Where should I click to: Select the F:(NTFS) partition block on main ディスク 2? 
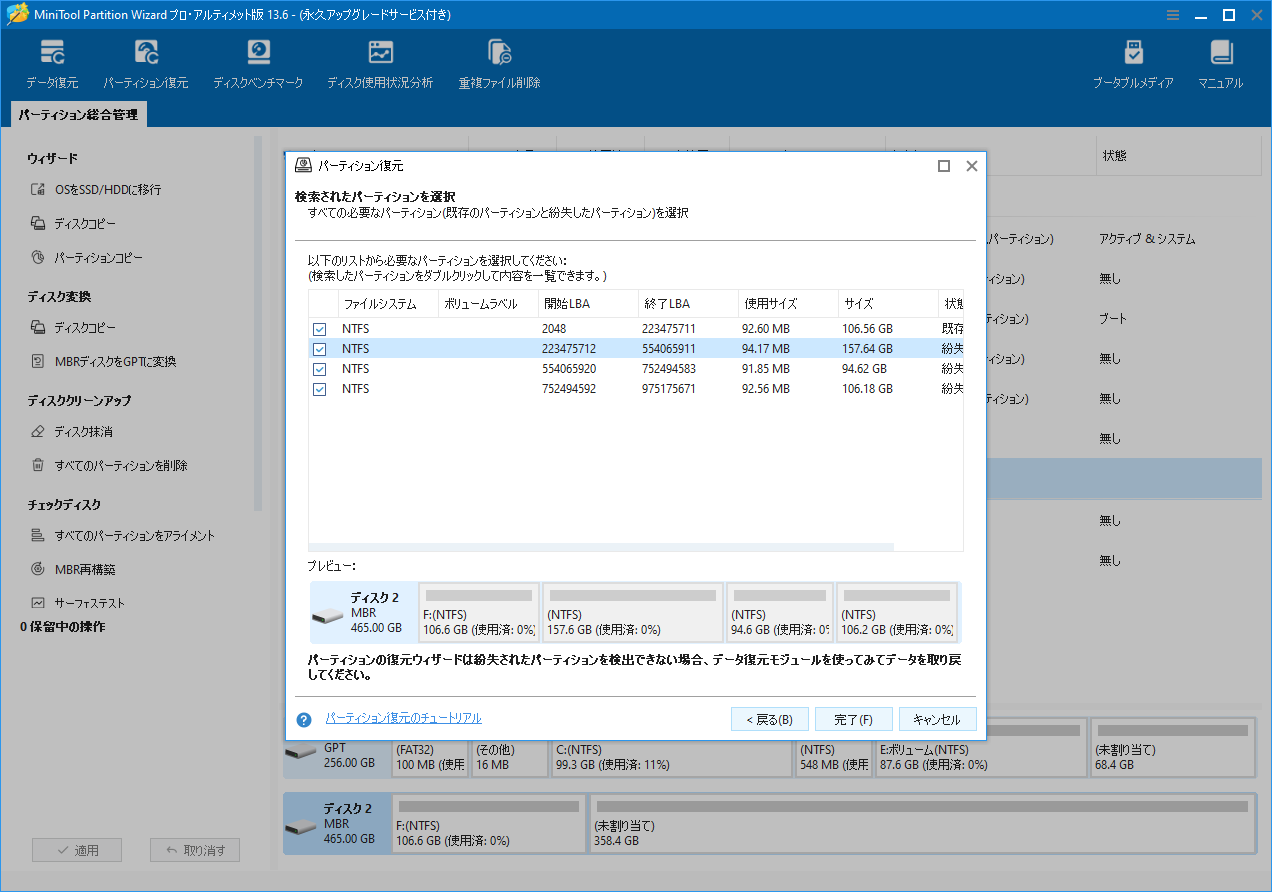[489, 824]
